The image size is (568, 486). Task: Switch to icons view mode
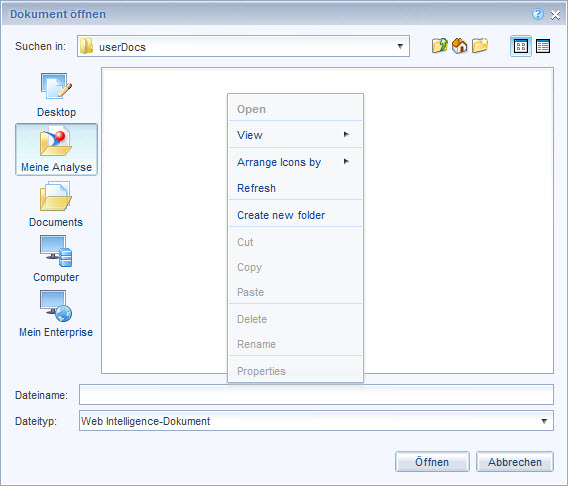coord(521,46)
